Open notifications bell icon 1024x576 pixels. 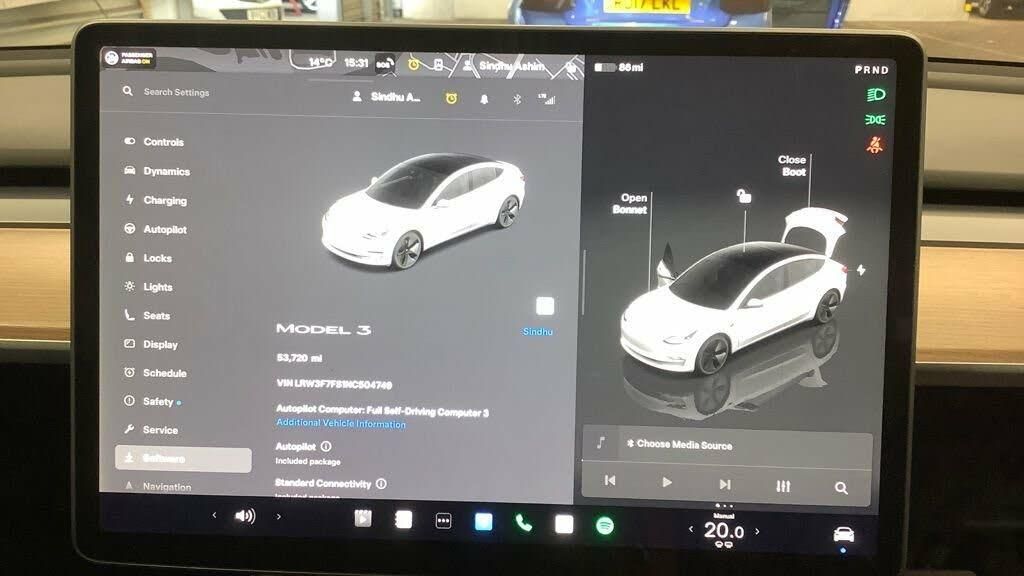coord(484,99)
